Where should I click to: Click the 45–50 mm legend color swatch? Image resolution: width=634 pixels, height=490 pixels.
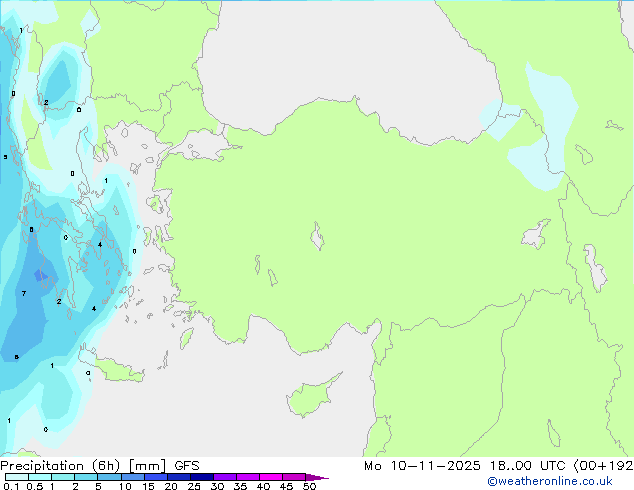(x=294, y=477)
